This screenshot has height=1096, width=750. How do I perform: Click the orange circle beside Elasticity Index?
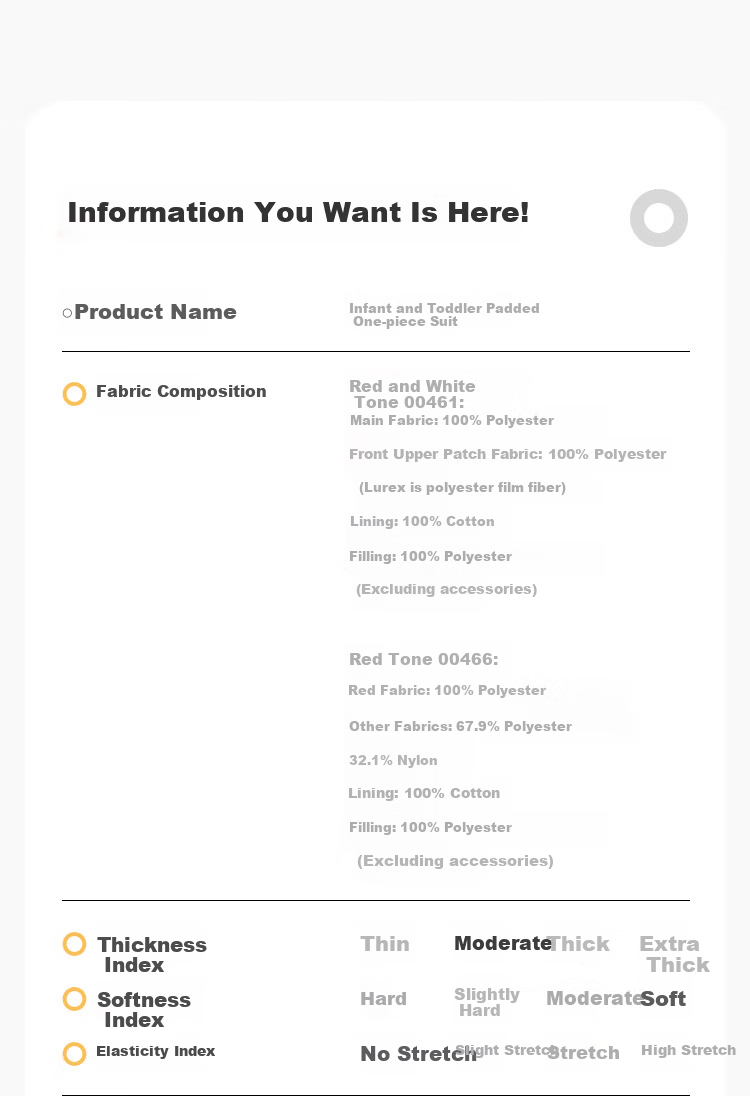pos(74,1053)
